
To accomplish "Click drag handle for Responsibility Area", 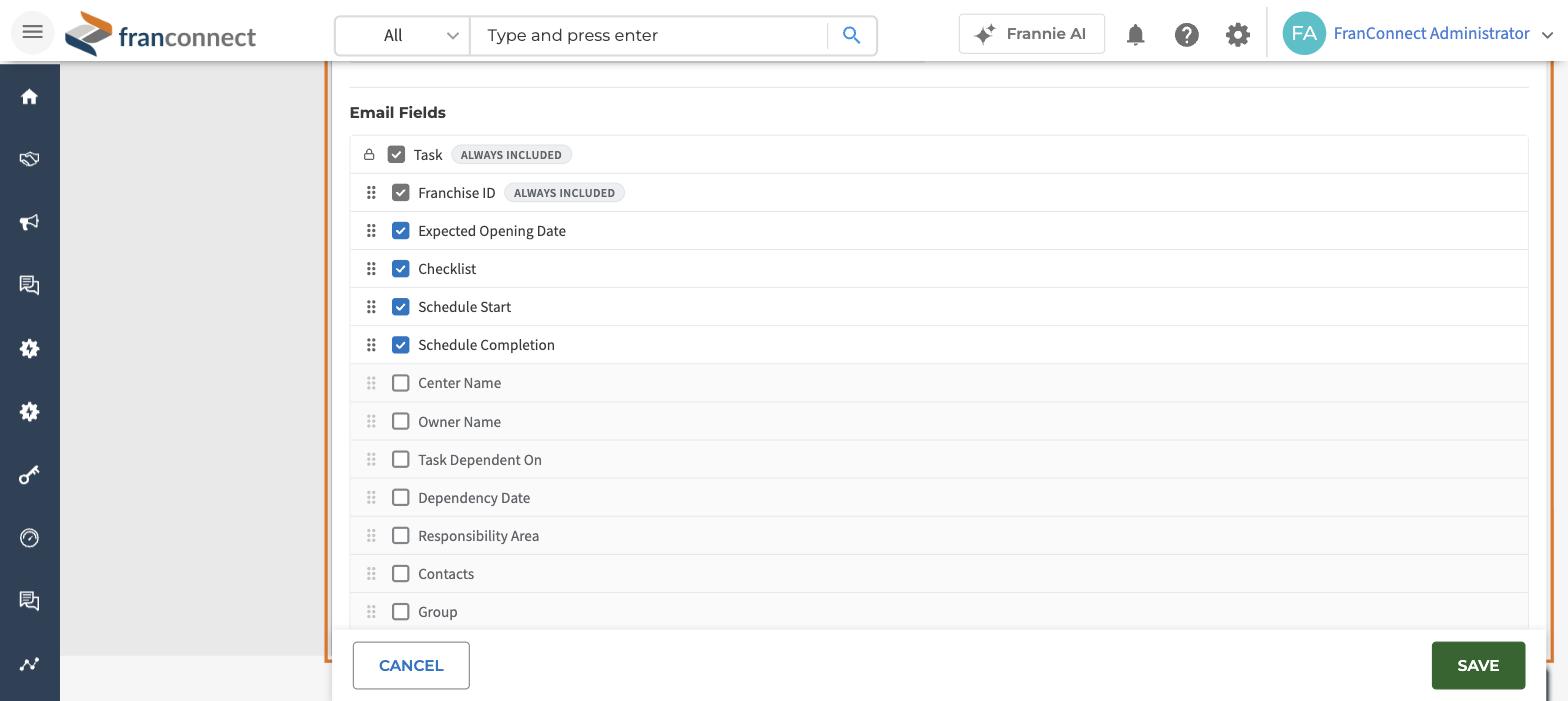I will click(371, 535).
